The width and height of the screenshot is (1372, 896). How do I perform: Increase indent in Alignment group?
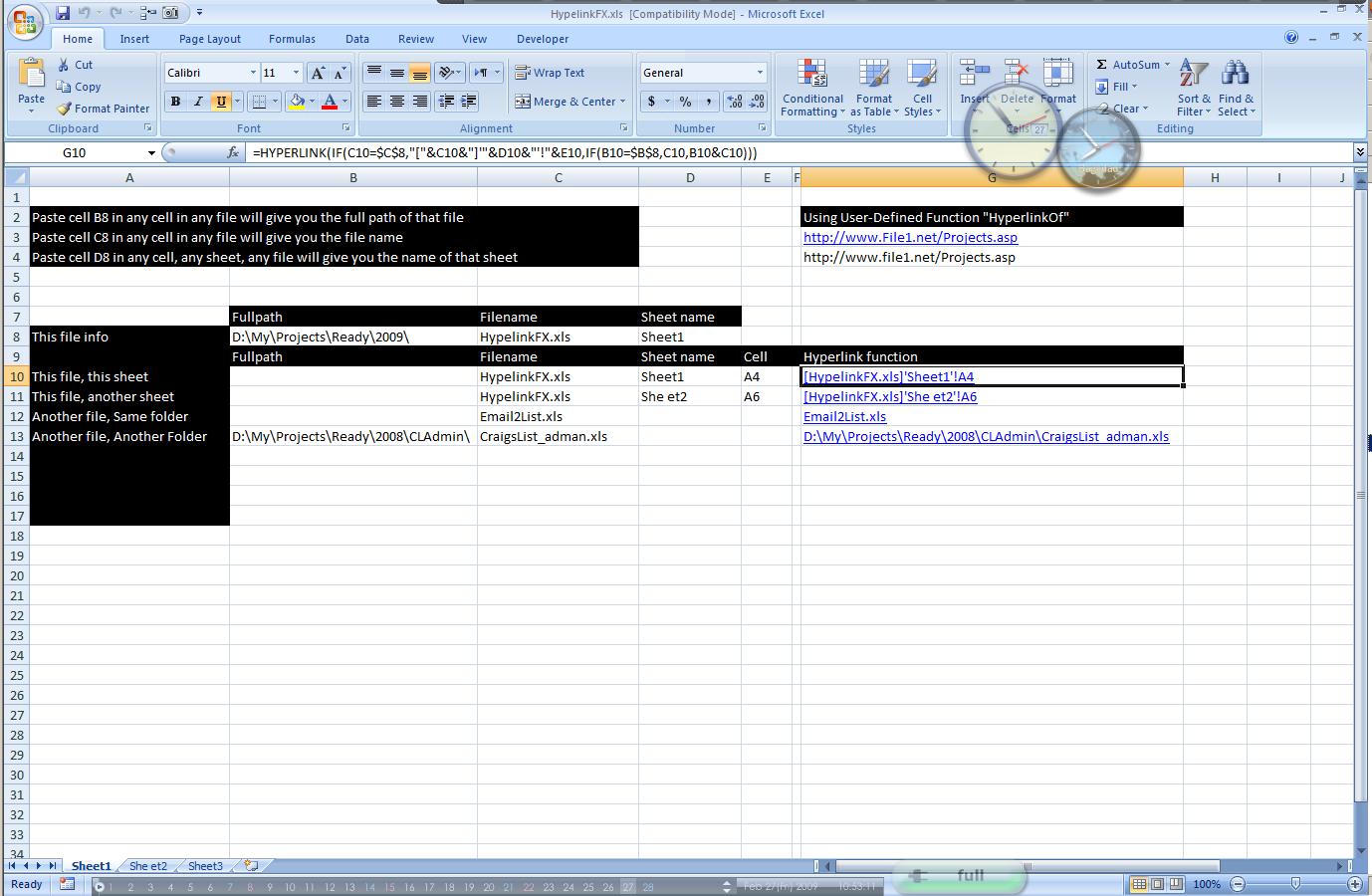[x=468, y=102]
